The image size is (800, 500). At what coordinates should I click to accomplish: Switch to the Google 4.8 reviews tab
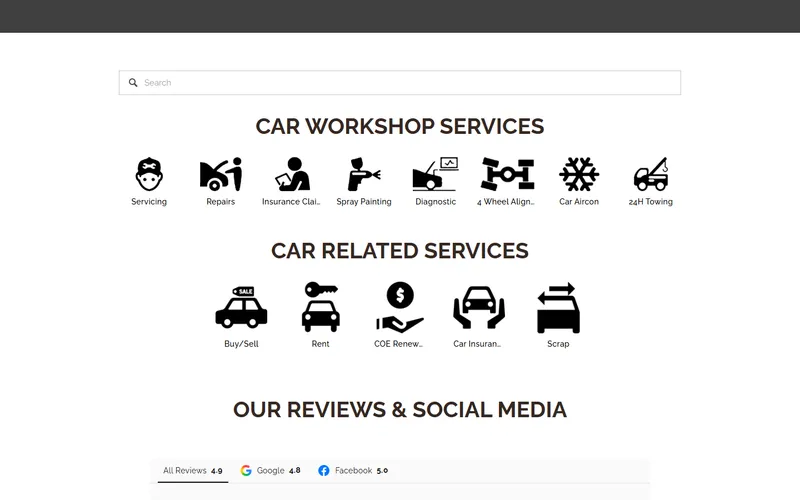click(270, 471)
